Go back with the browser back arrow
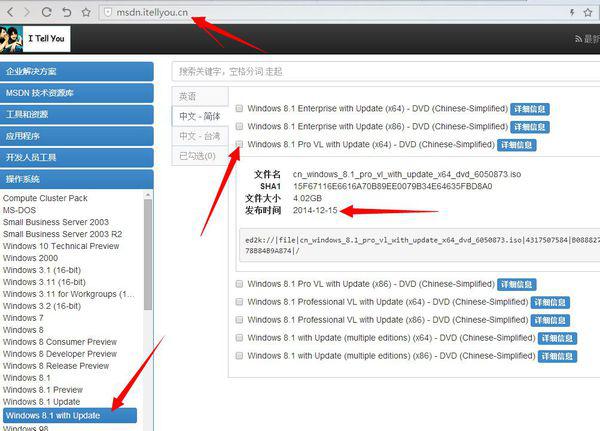Screen dimensions: 600x431 point(10,12)
